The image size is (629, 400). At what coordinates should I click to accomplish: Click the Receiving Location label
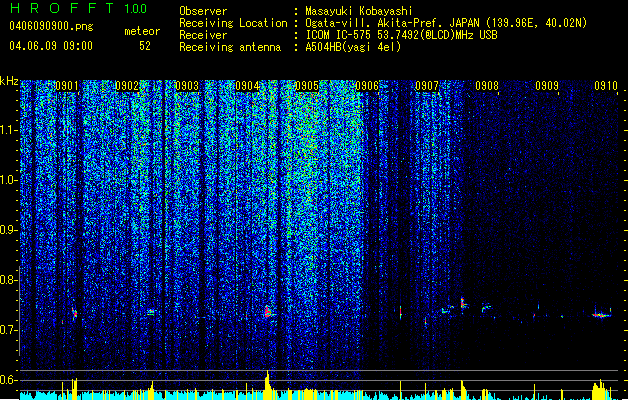tap(233, 23)
